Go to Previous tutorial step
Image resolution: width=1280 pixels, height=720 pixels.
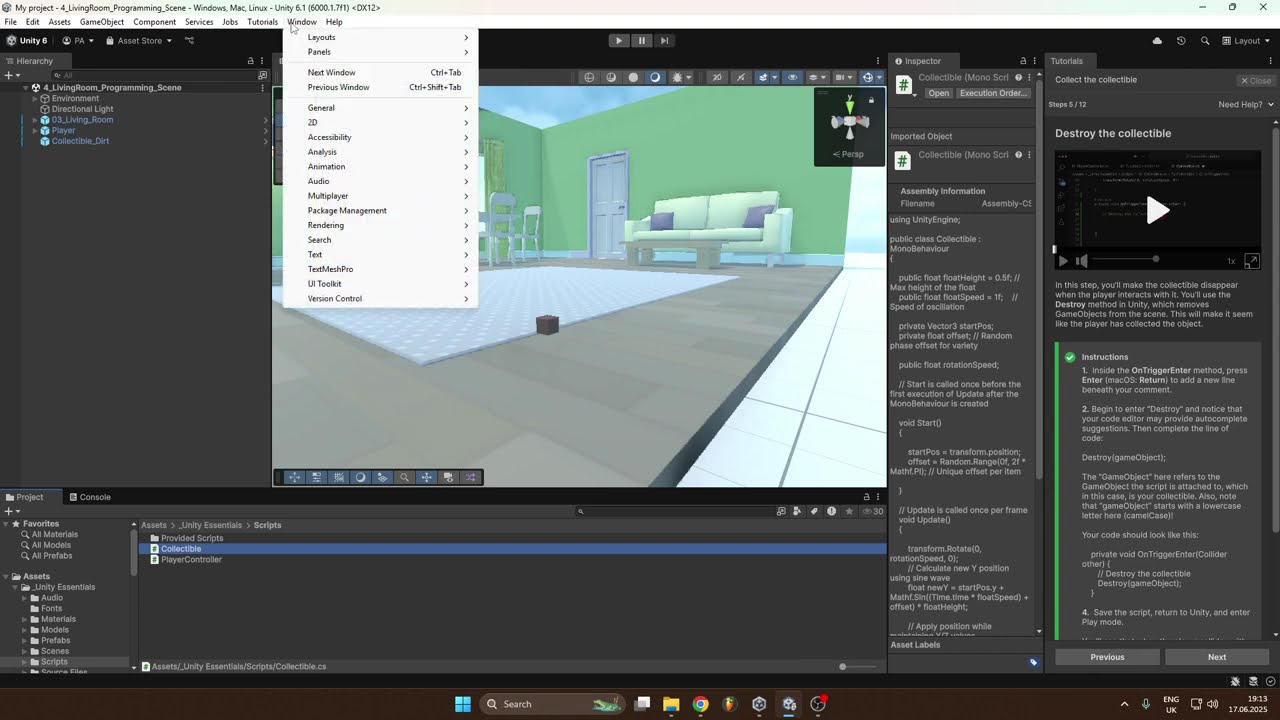(x=1107, y=657)
